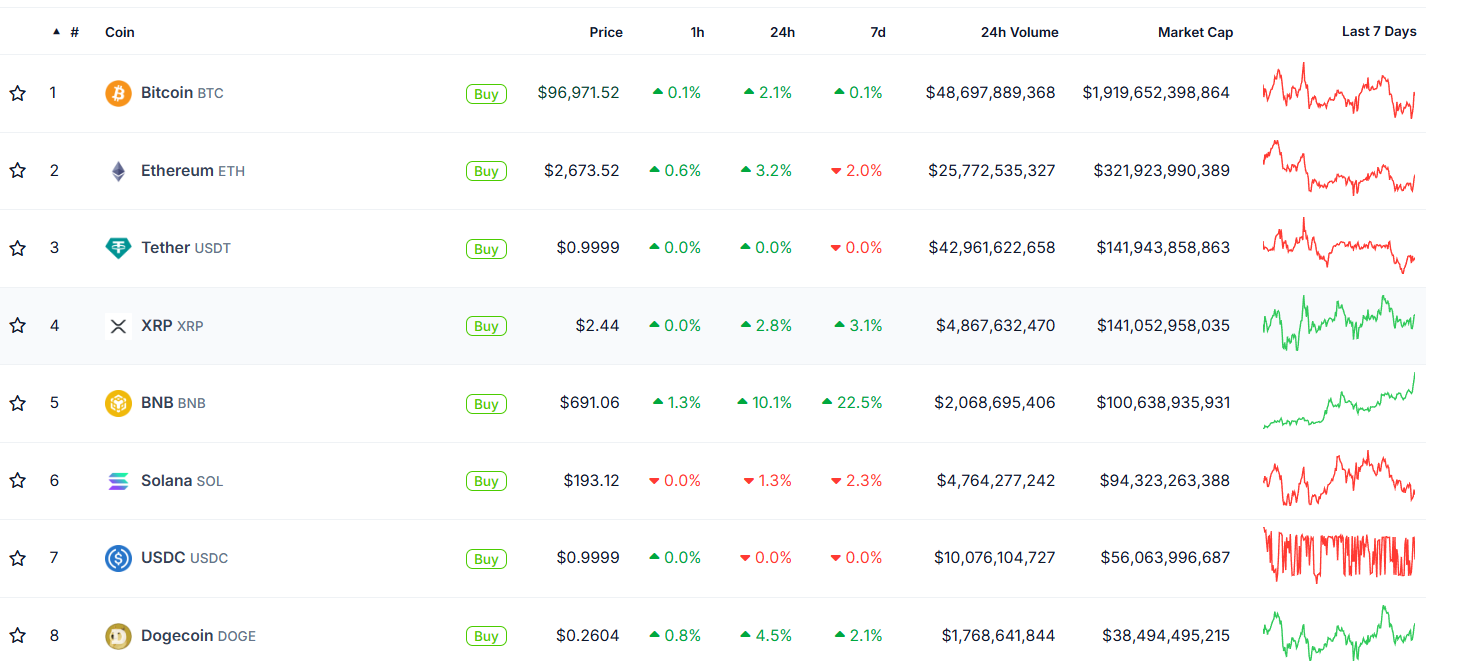
Task: Click BNB 7d change 22.5%
Action: (x=852, y=403)
